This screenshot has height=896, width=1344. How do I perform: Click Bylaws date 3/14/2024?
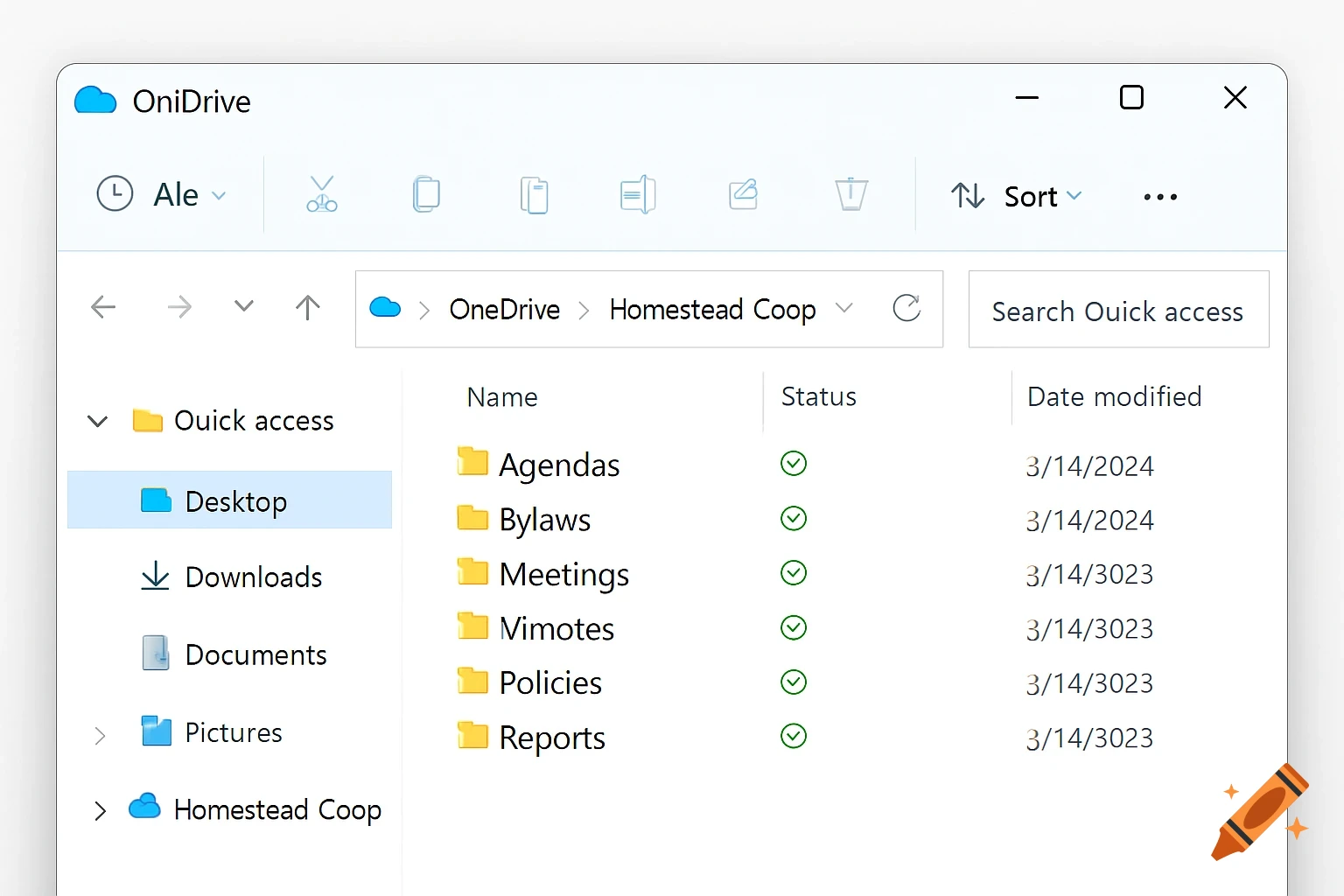click(x=1089, y=521)
